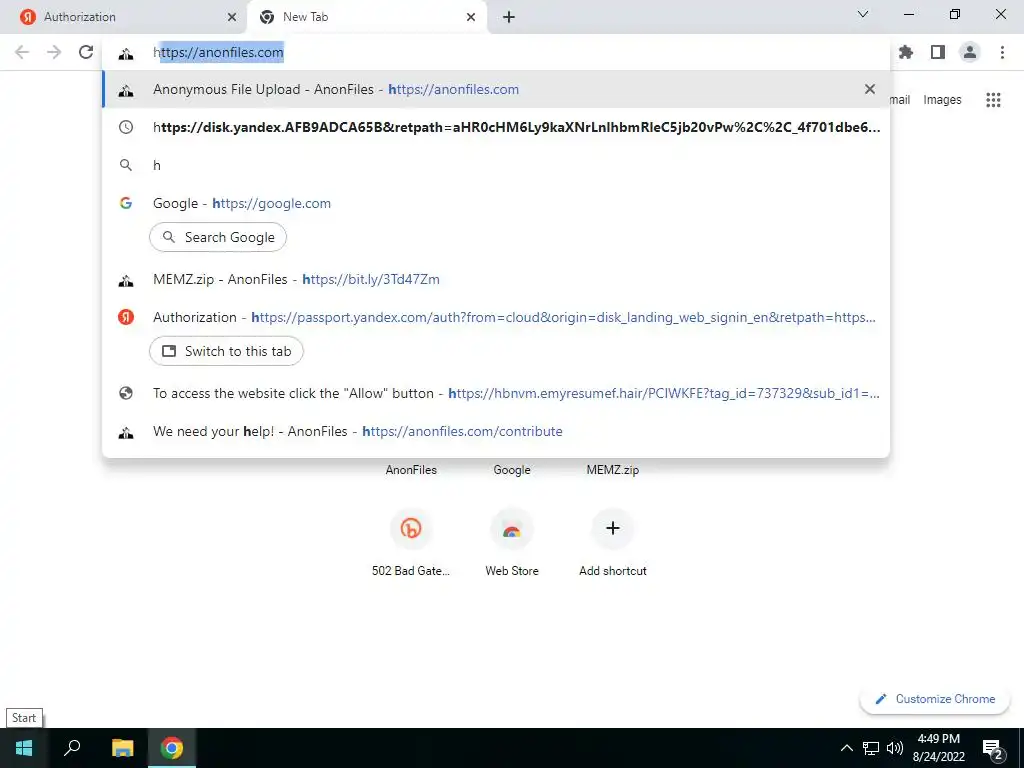This screenshot has height=768, width=1024.
Task: Open Chrome's three-dot menu
Action: coord(1002,52)
